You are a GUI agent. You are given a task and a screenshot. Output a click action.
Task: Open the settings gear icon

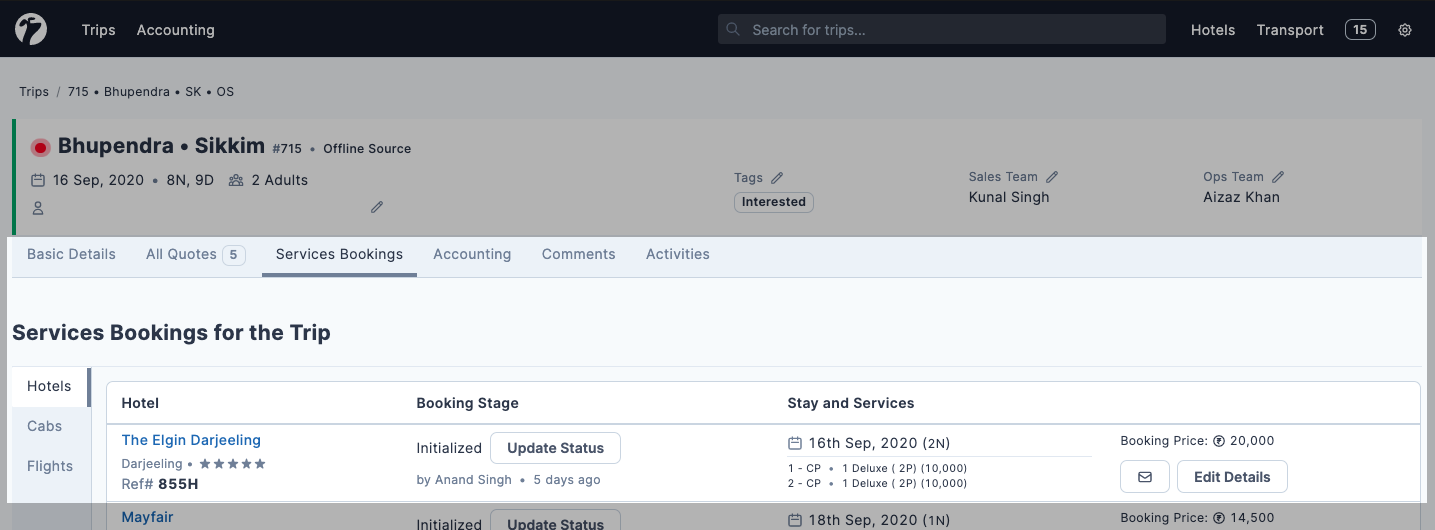coord(1405,30)
